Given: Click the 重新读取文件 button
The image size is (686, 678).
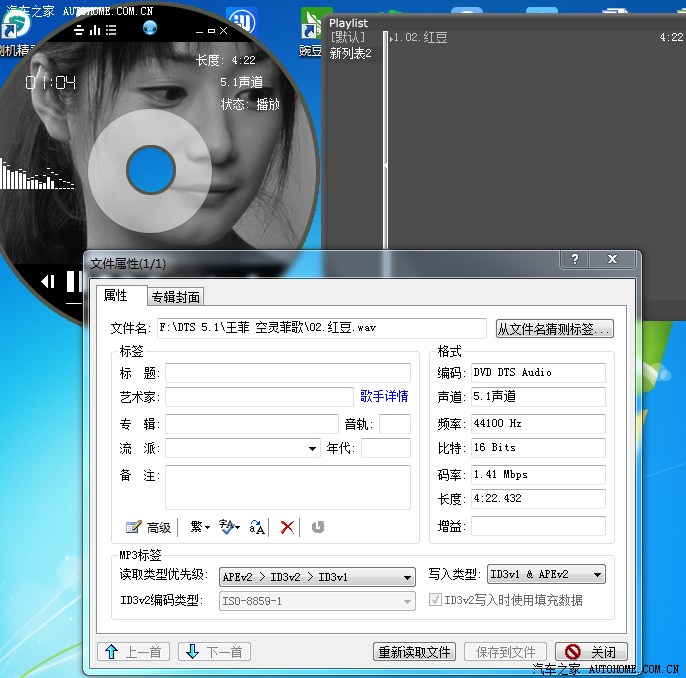Looking at the screenshot, I should click(415, 652).
